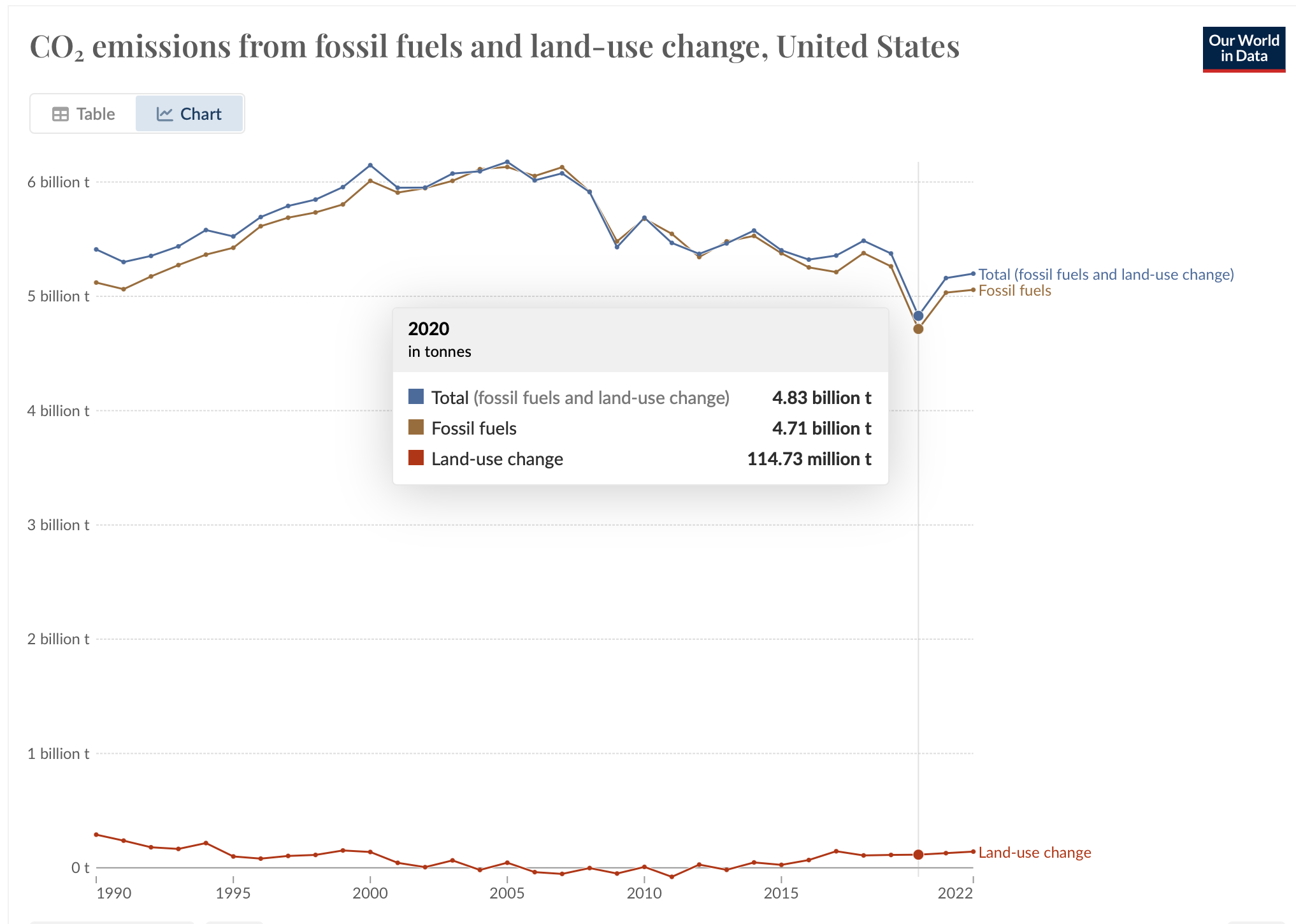Screen dimensions: 1296x924
Task: Click the Table grid icon
Action: 61,114
